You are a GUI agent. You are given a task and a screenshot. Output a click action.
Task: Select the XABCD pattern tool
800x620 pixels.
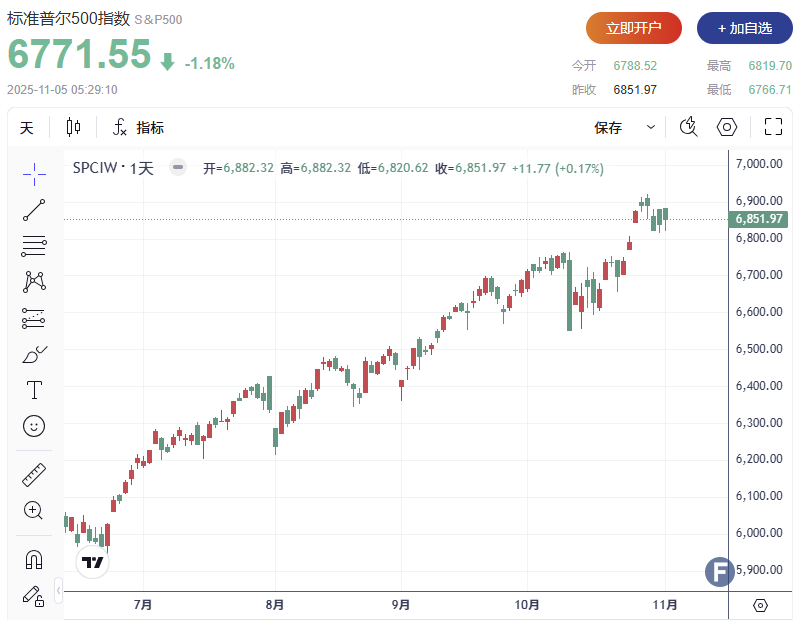tap(34, 281)
